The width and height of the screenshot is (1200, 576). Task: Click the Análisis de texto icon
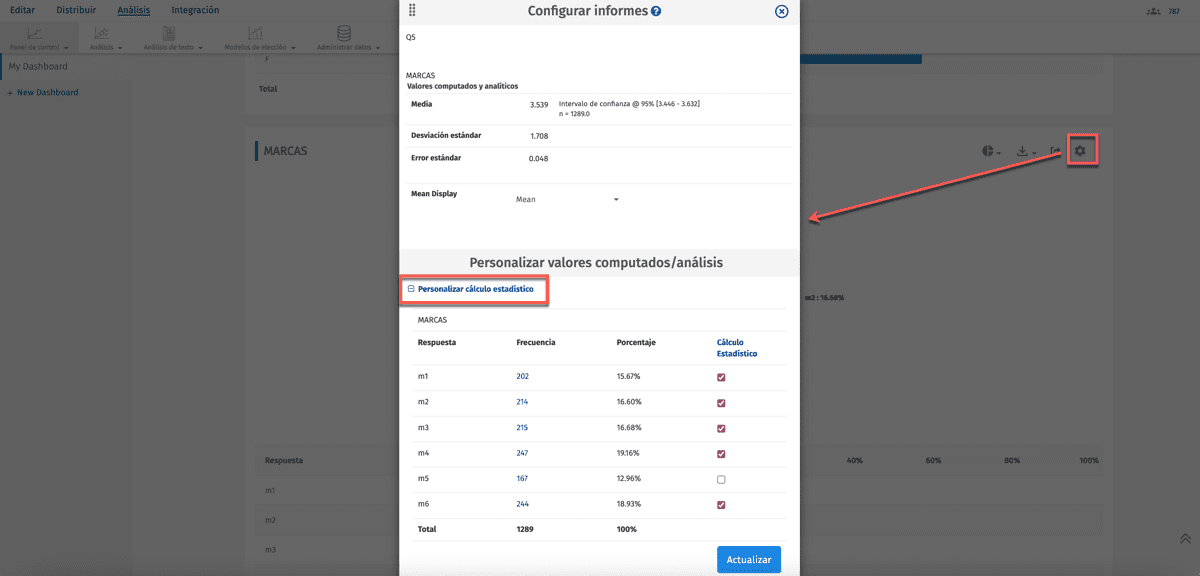(x=169, y=33)
